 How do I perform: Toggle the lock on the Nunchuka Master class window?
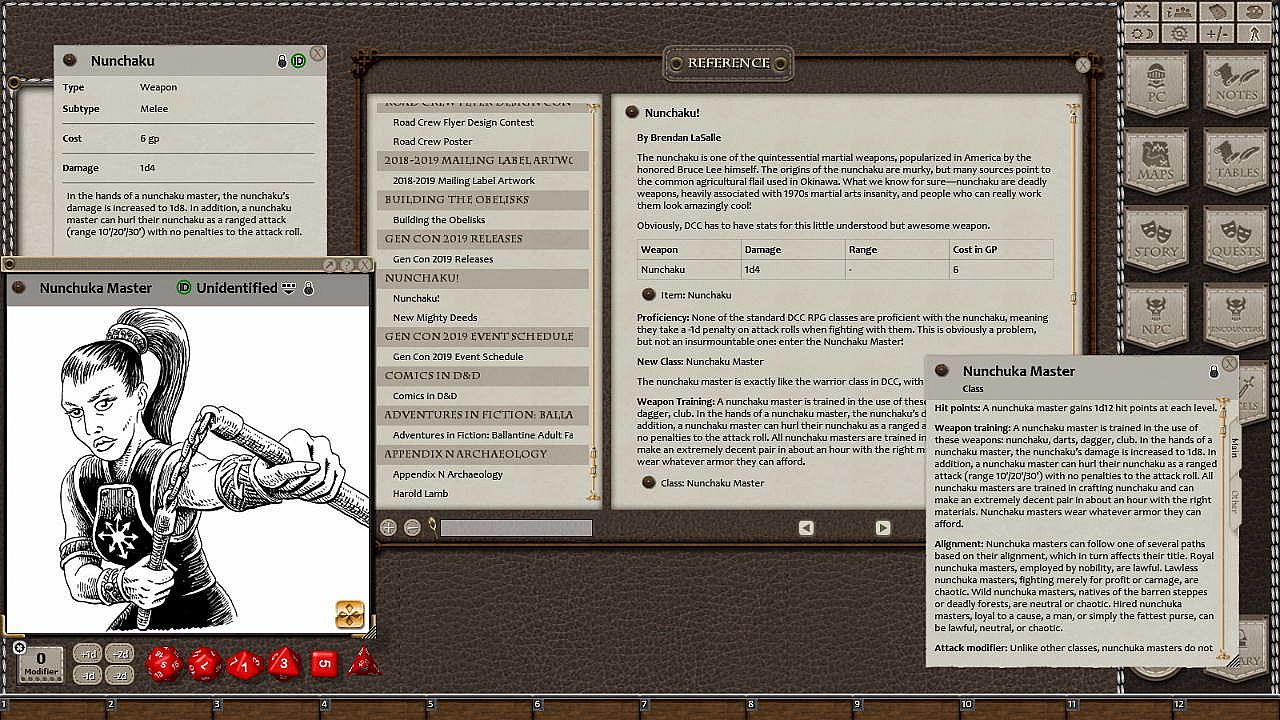coord(1214,371)
